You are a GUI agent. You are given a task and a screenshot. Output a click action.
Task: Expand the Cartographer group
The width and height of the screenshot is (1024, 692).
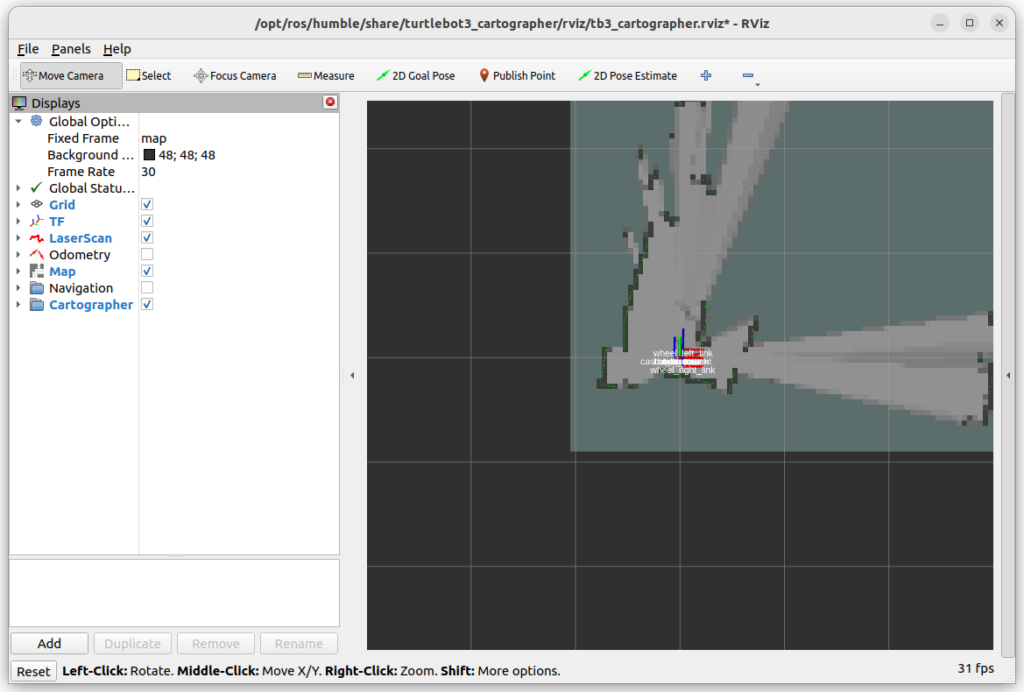pos(18,305)
